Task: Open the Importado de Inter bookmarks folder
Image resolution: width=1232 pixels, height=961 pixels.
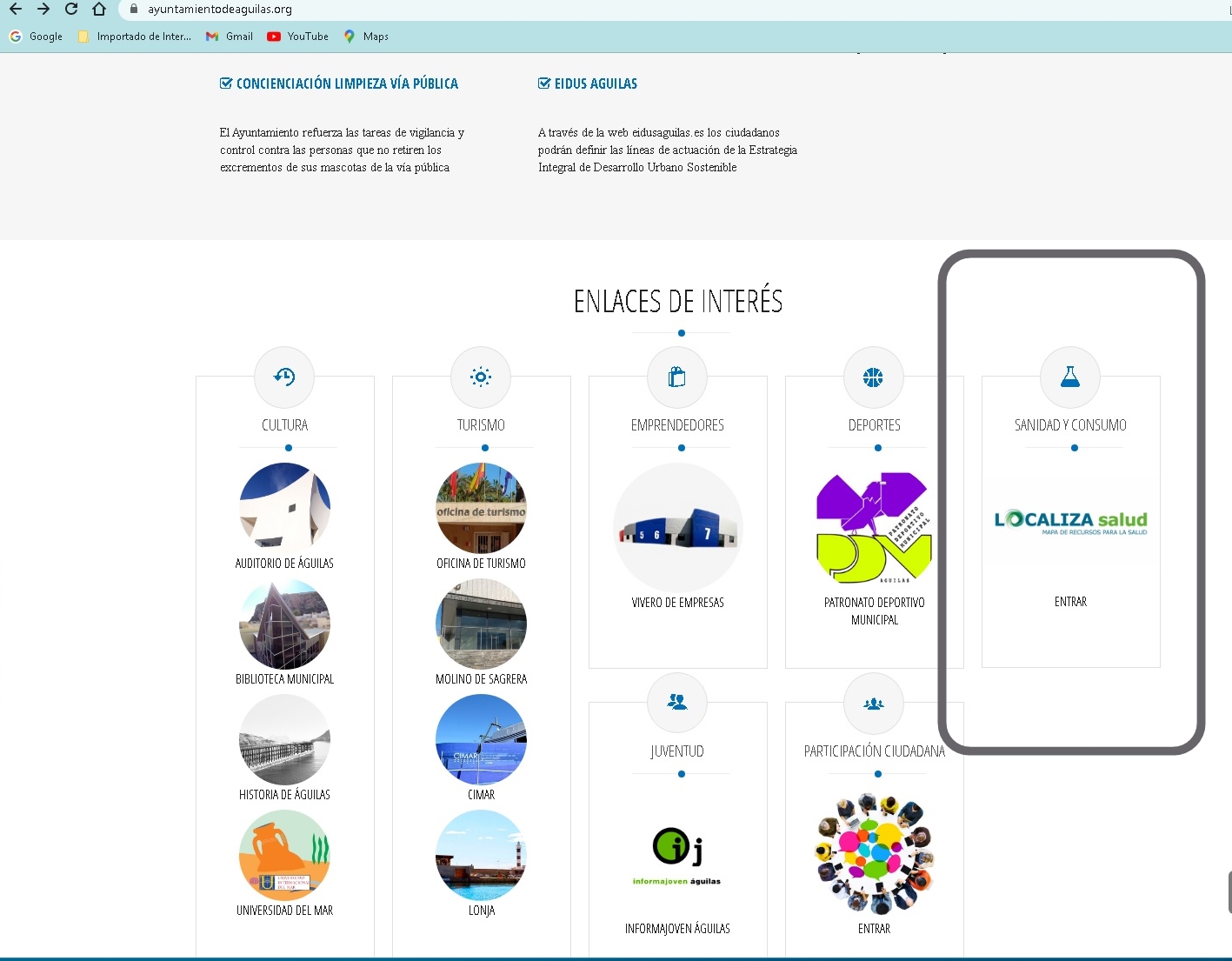Action: [x=83, y=37]
